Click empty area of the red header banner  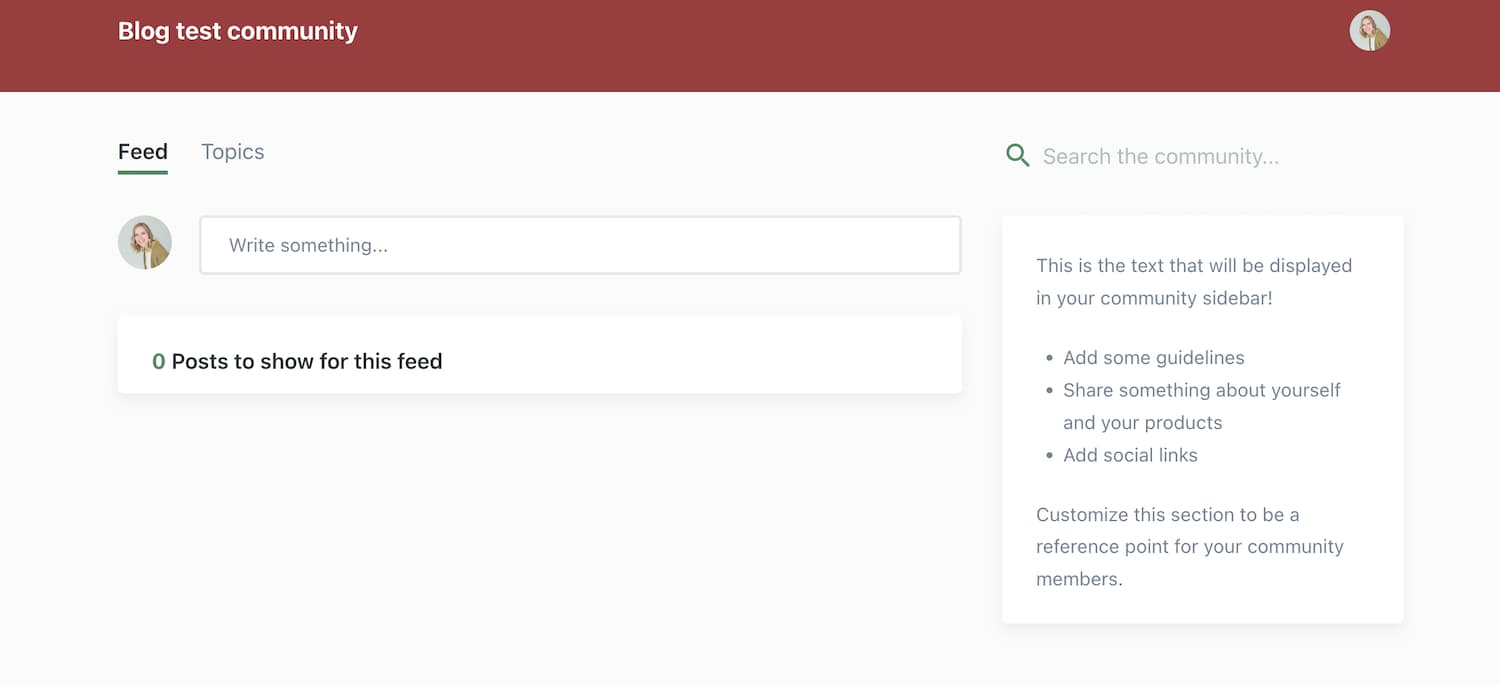(800, 45)
